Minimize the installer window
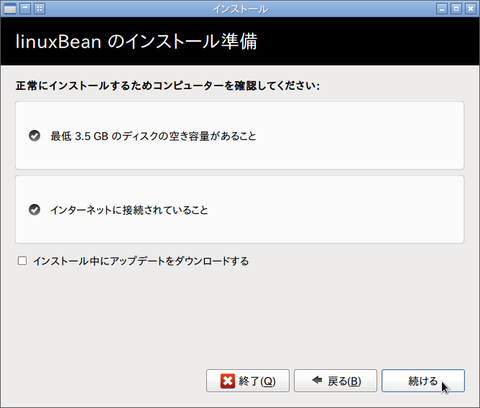The width and height of the screenshot is (480, 408). click(x=442, y=9)
